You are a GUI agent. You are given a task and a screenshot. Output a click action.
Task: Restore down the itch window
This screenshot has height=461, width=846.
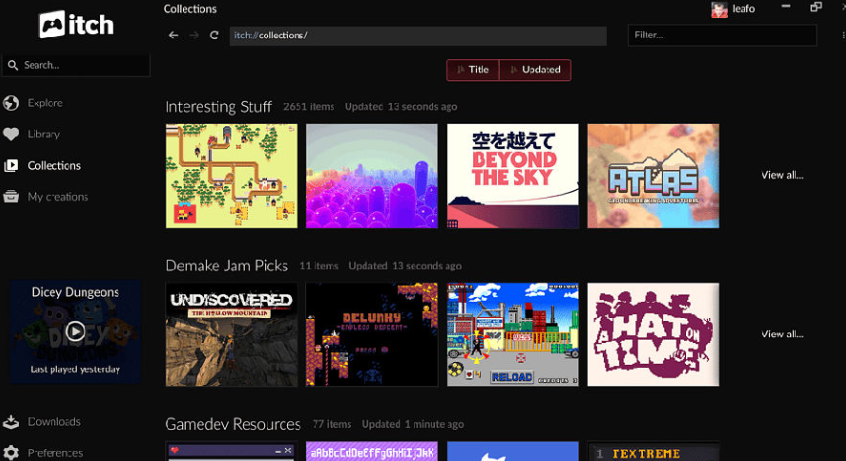pyautogui.click(x=816, y=6)
